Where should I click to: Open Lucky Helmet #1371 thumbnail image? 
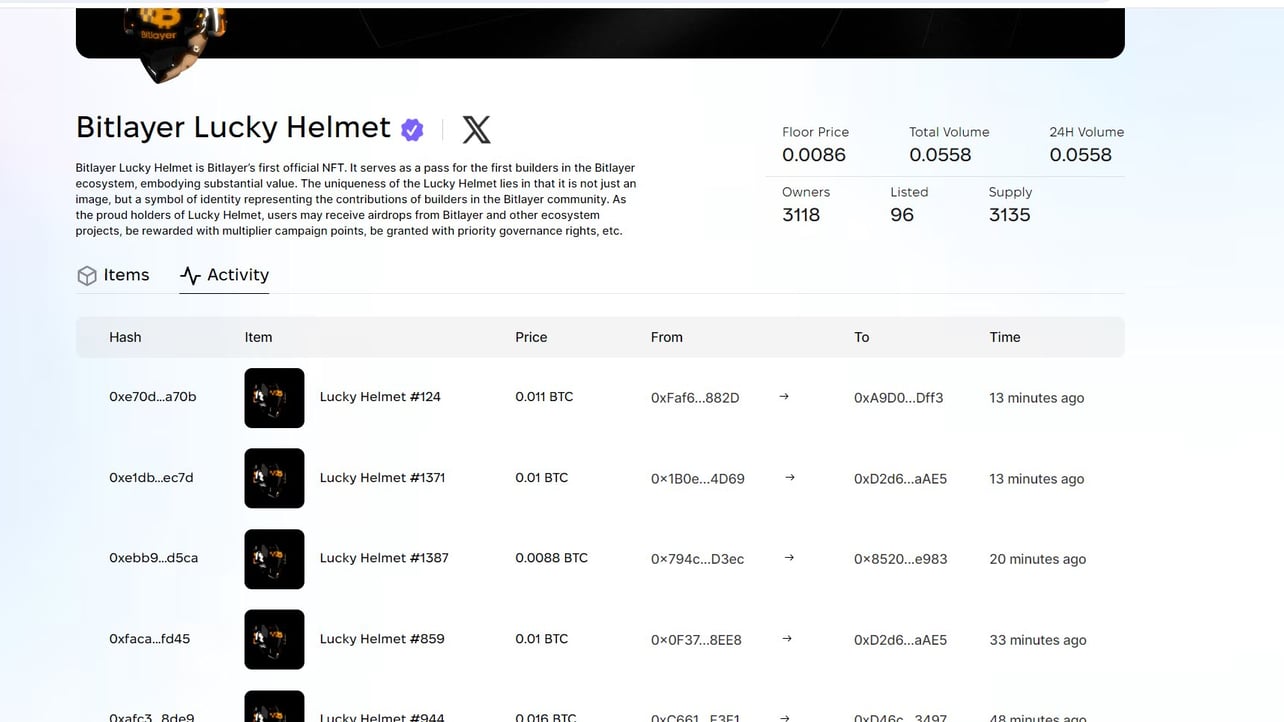[274, 478]
